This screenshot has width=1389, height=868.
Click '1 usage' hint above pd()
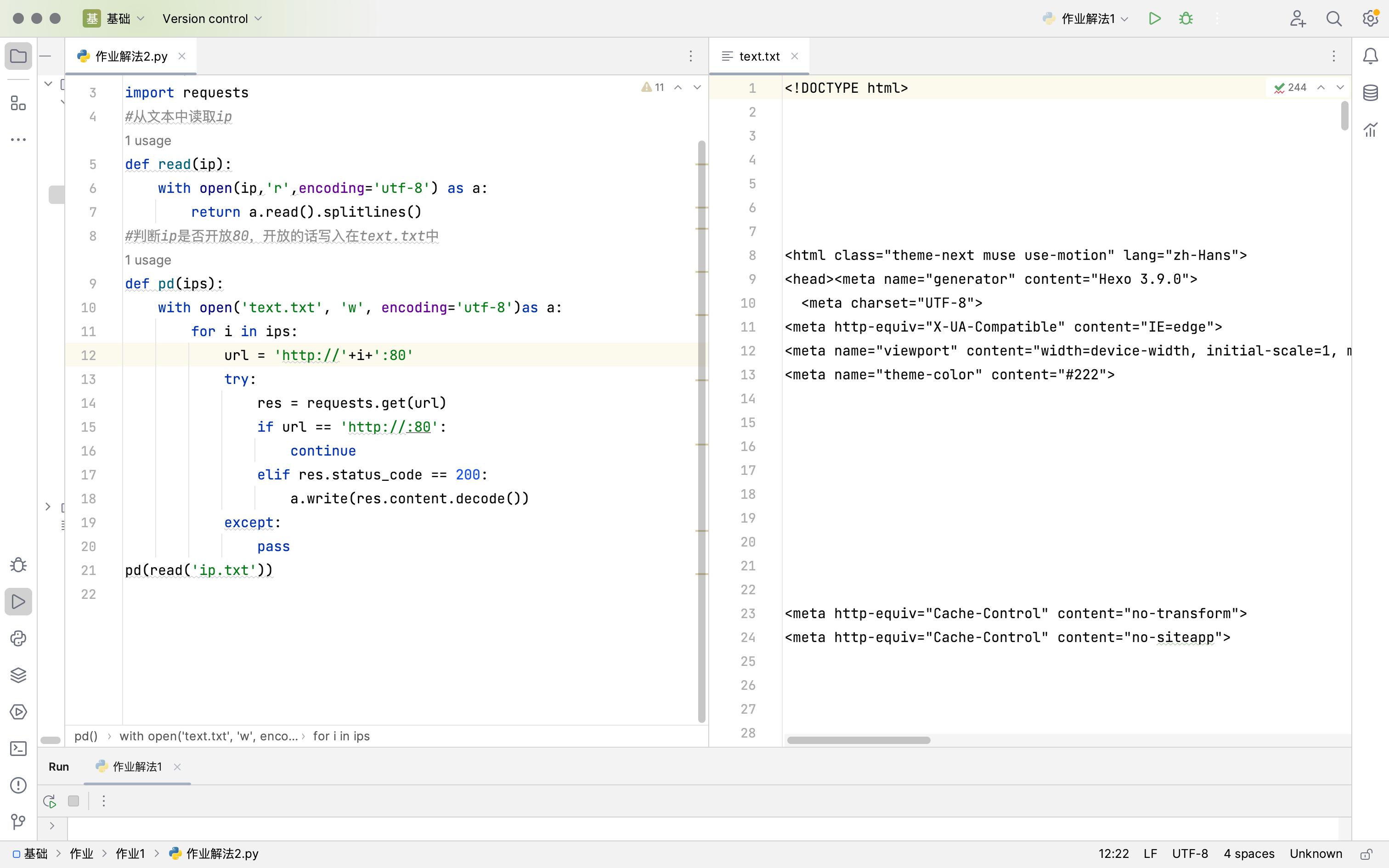click(148, 260)
